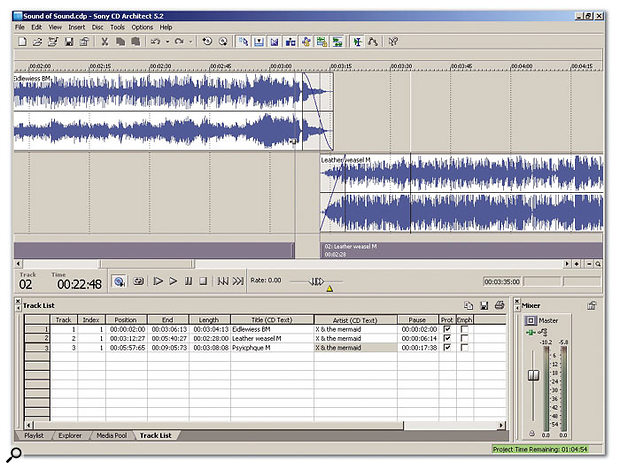The width and height of the screenshot is (620, 469).
Task: Click the 00:03:35:00 time field
Action: [502, 282]
